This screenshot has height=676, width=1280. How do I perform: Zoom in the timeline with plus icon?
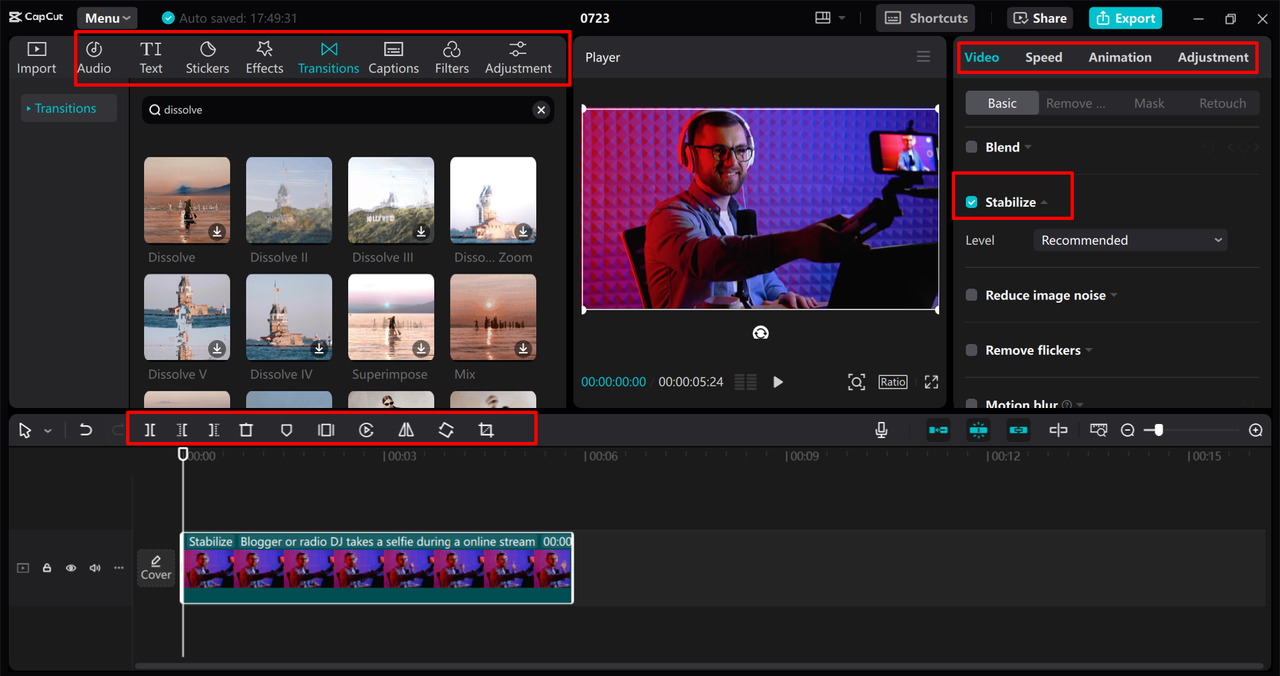[x=1256, y=430]
